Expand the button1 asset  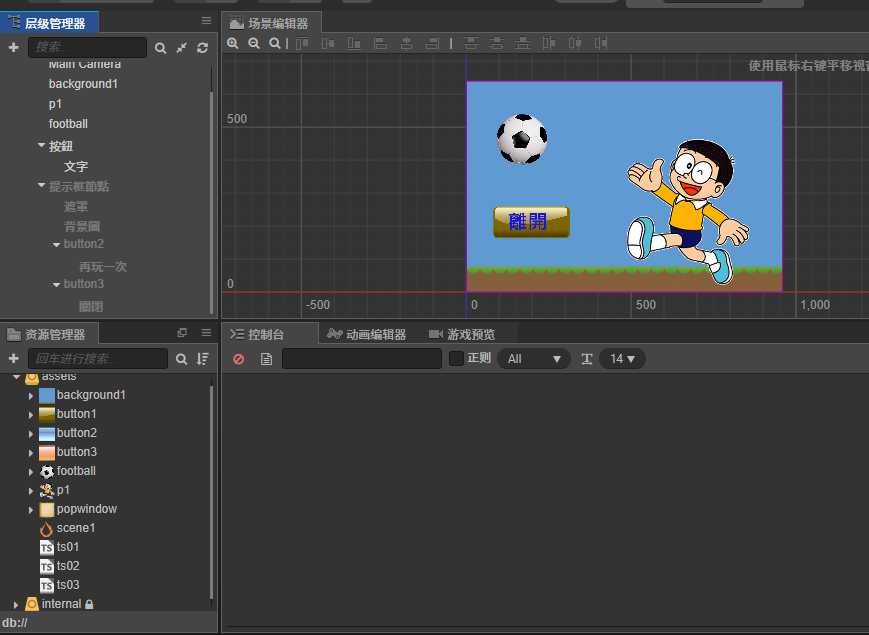click(x=31, y=414)
